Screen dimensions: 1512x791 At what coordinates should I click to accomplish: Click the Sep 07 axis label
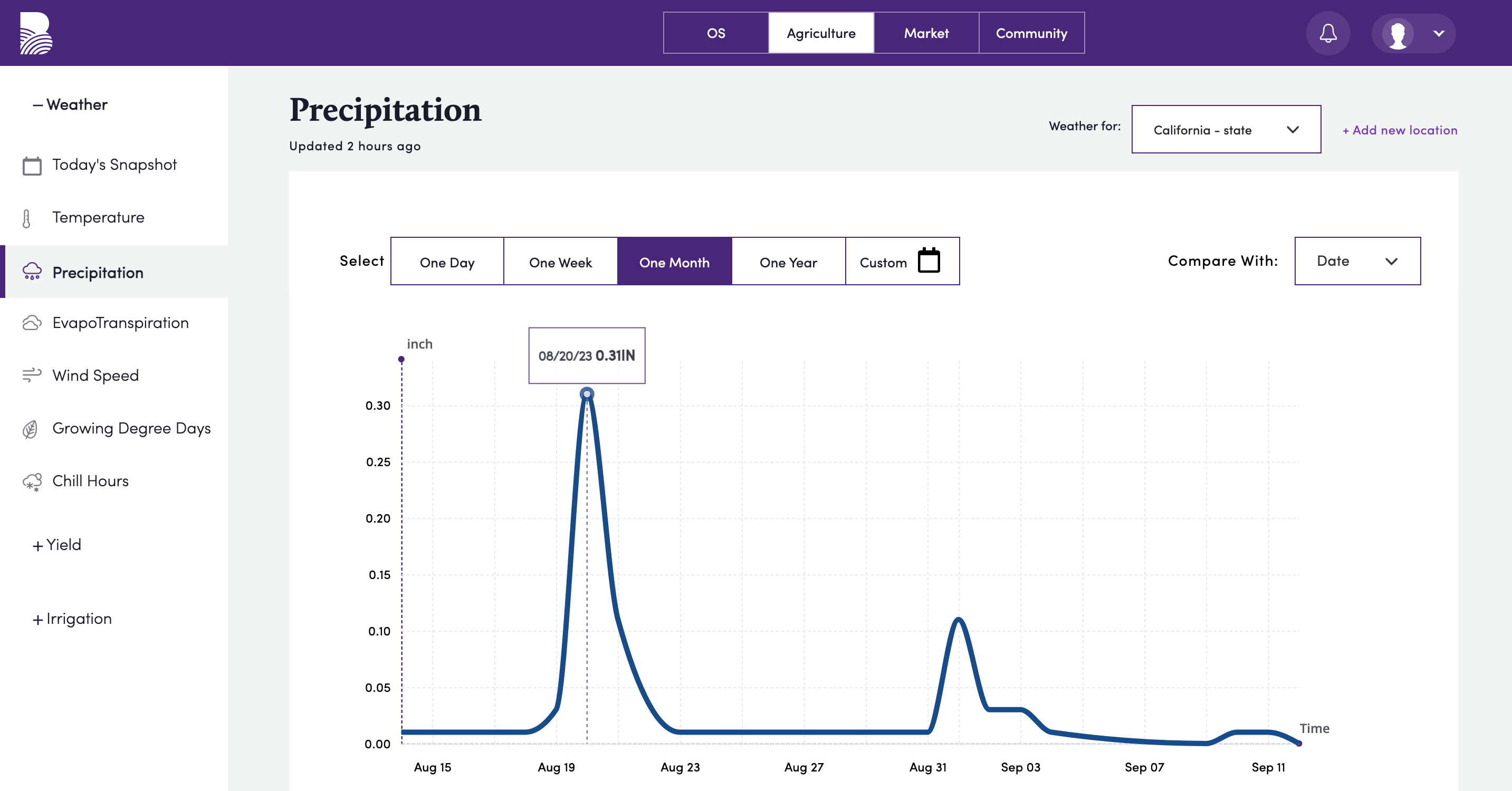1144,767
